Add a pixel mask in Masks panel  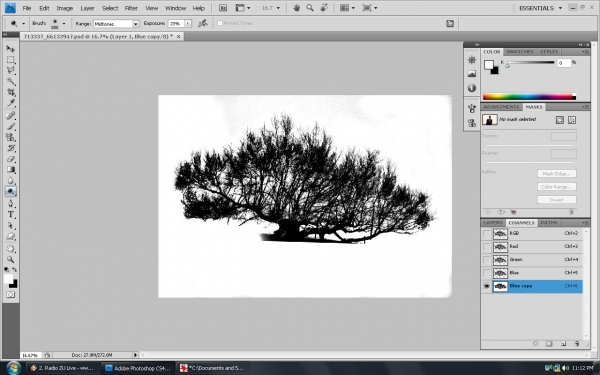click(x=560, y=120)
